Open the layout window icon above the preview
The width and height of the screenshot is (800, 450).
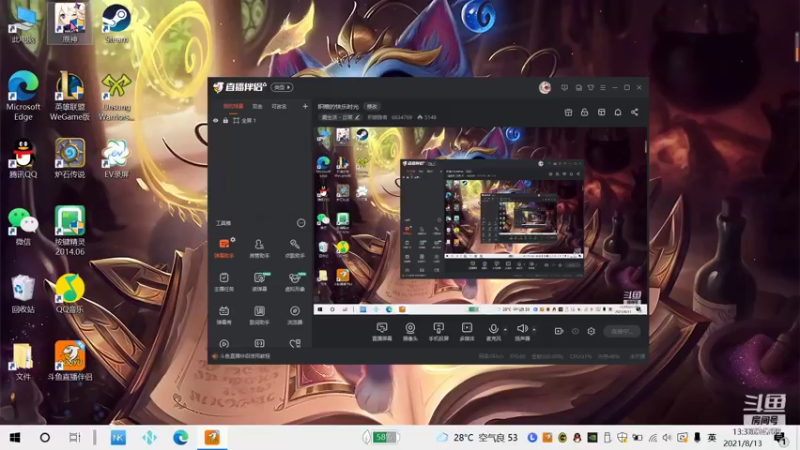click(602, 112)
